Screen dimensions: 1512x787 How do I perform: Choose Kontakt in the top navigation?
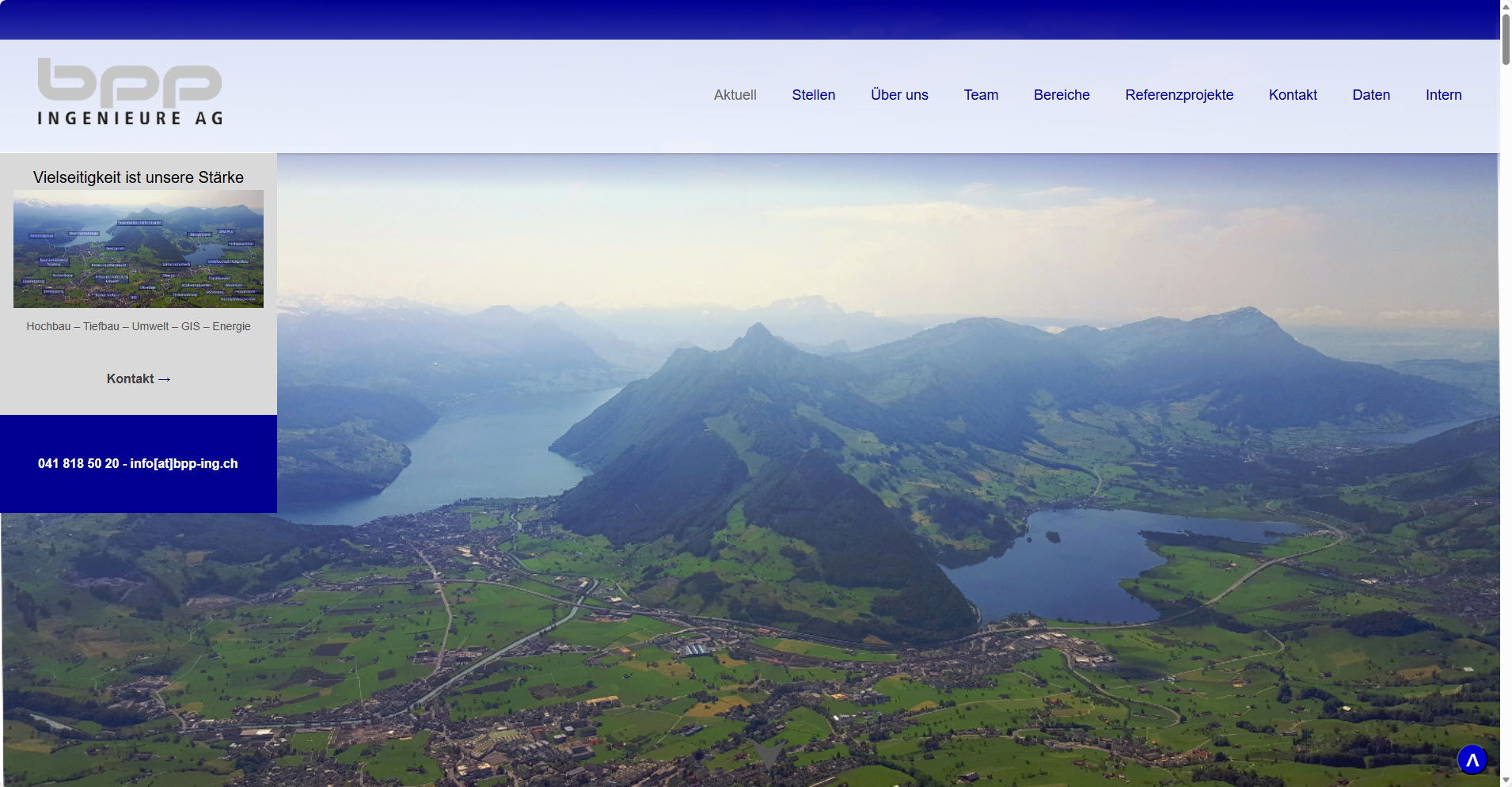(1293, 95)
